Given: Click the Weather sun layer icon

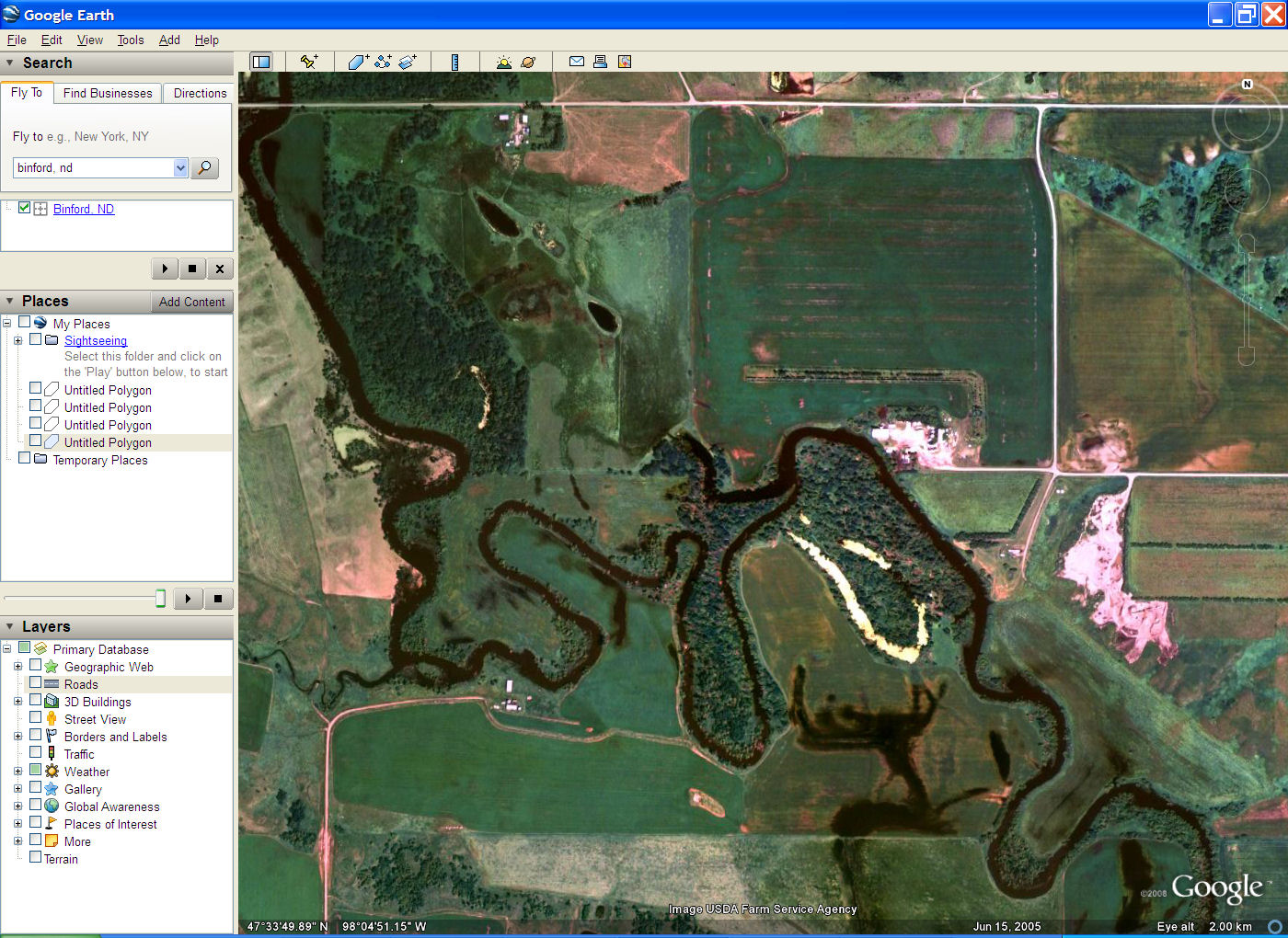Looking at the screenshot, I should (x=52, y=772).
